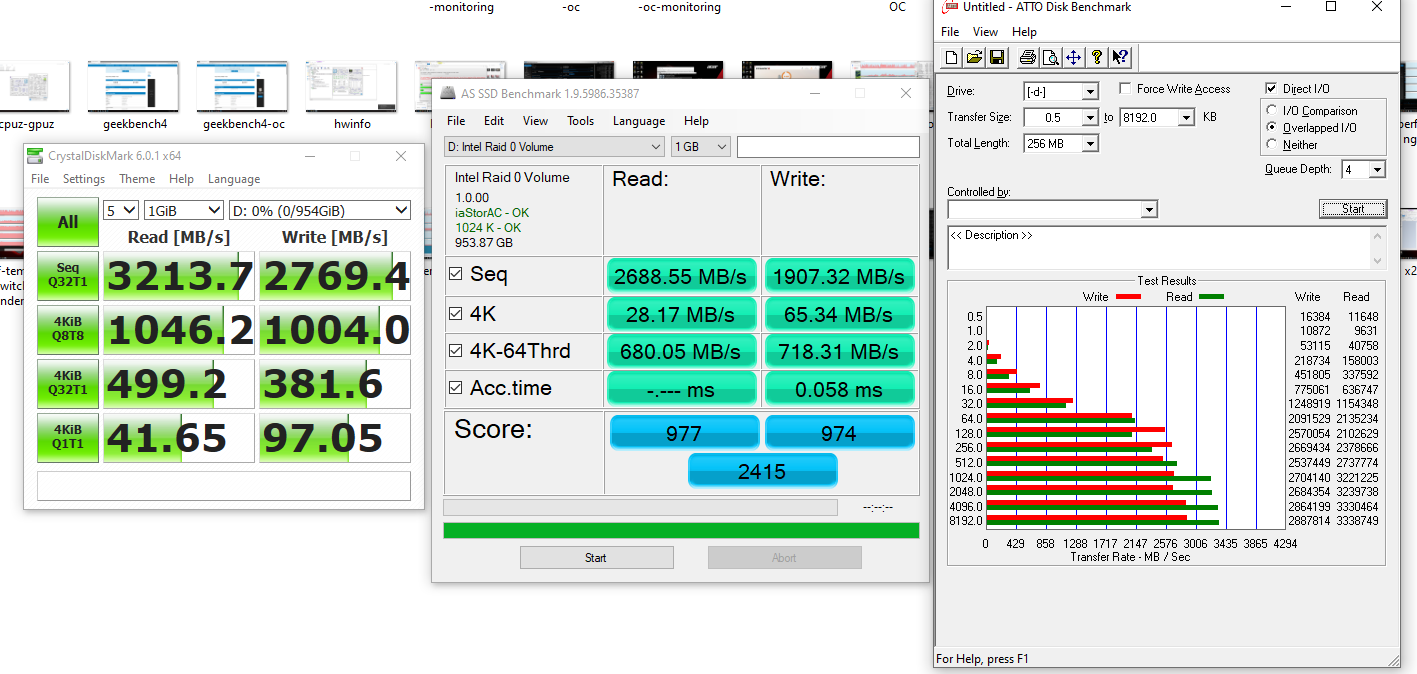Click AS SSD text field beside 1 GB
Image resolution: width=1417 pixels, height=674 pixels.
(828, 147)
